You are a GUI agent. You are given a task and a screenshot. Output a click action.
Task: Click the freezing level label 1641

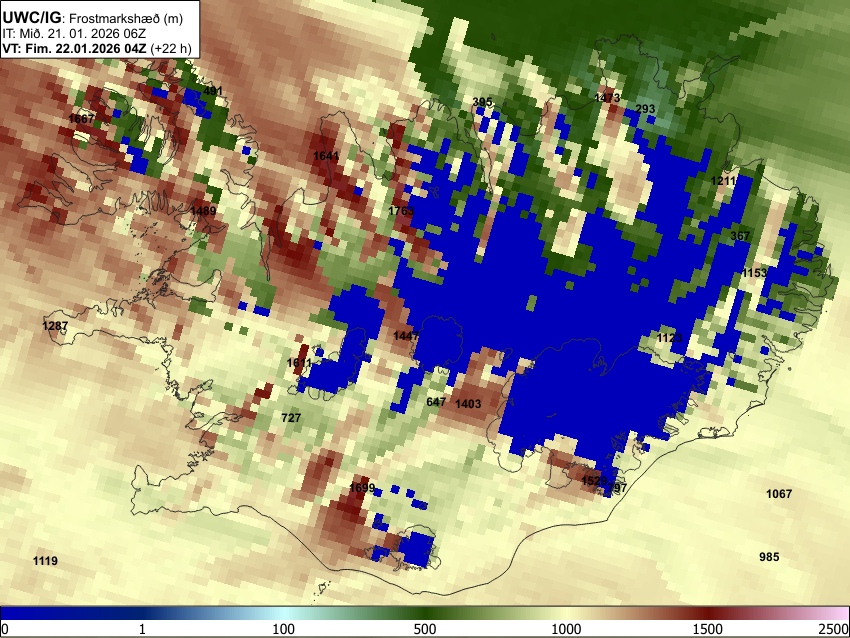326,156
